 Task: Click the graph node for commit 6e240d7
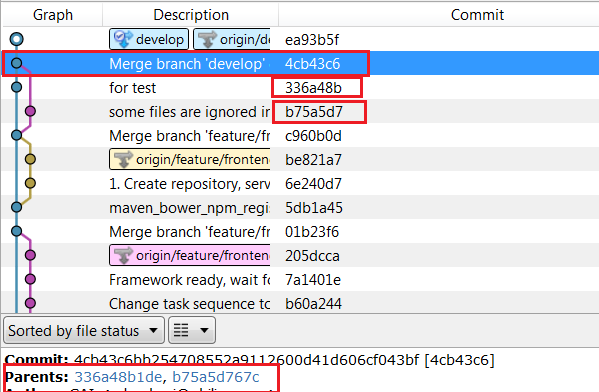[30, 183]
